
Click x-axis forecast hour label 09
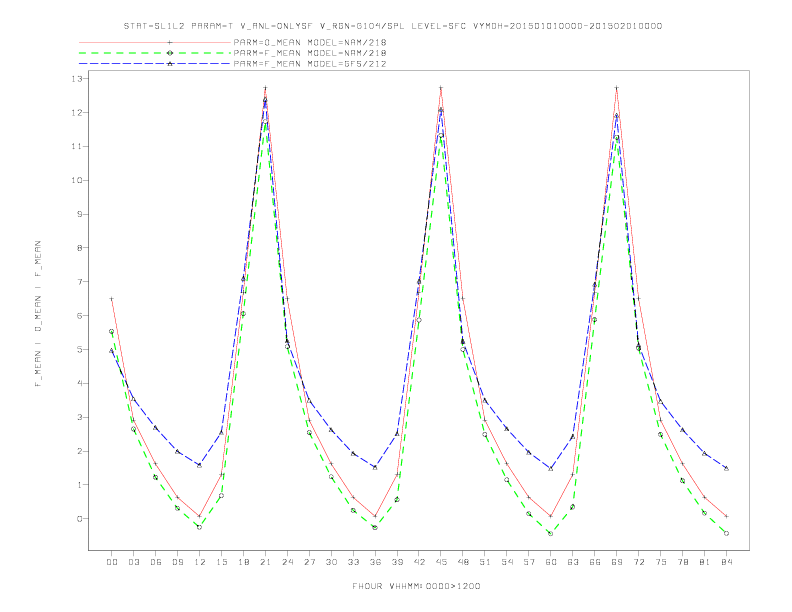pyautogui.click(x=177, y=562)
